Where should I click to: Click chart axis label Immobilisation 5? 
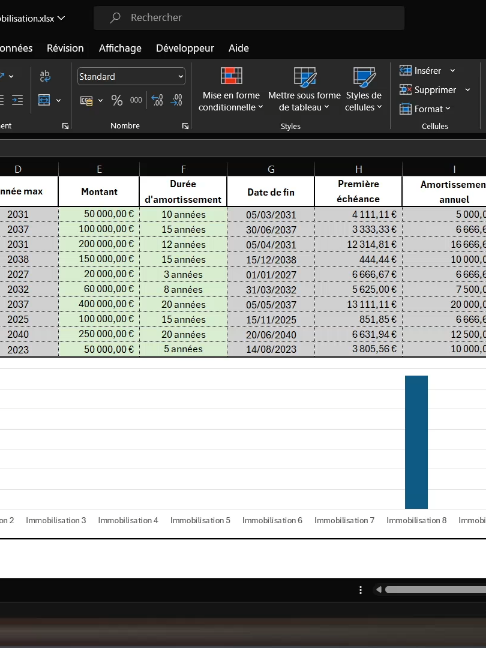[x=200, y=520]
